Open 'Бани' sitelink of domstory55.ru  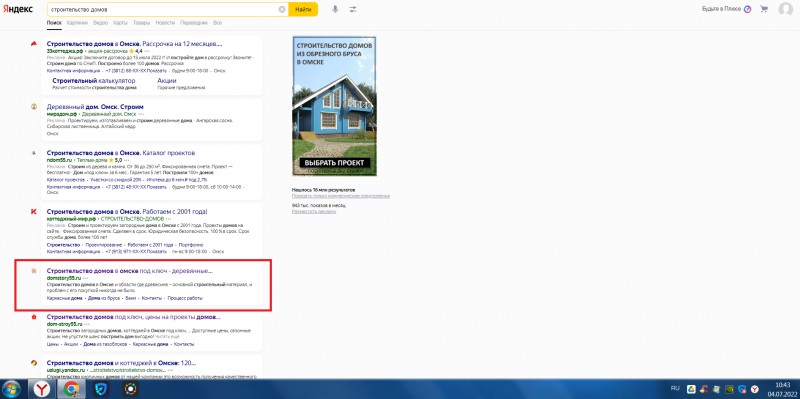[x=131, y=298]
